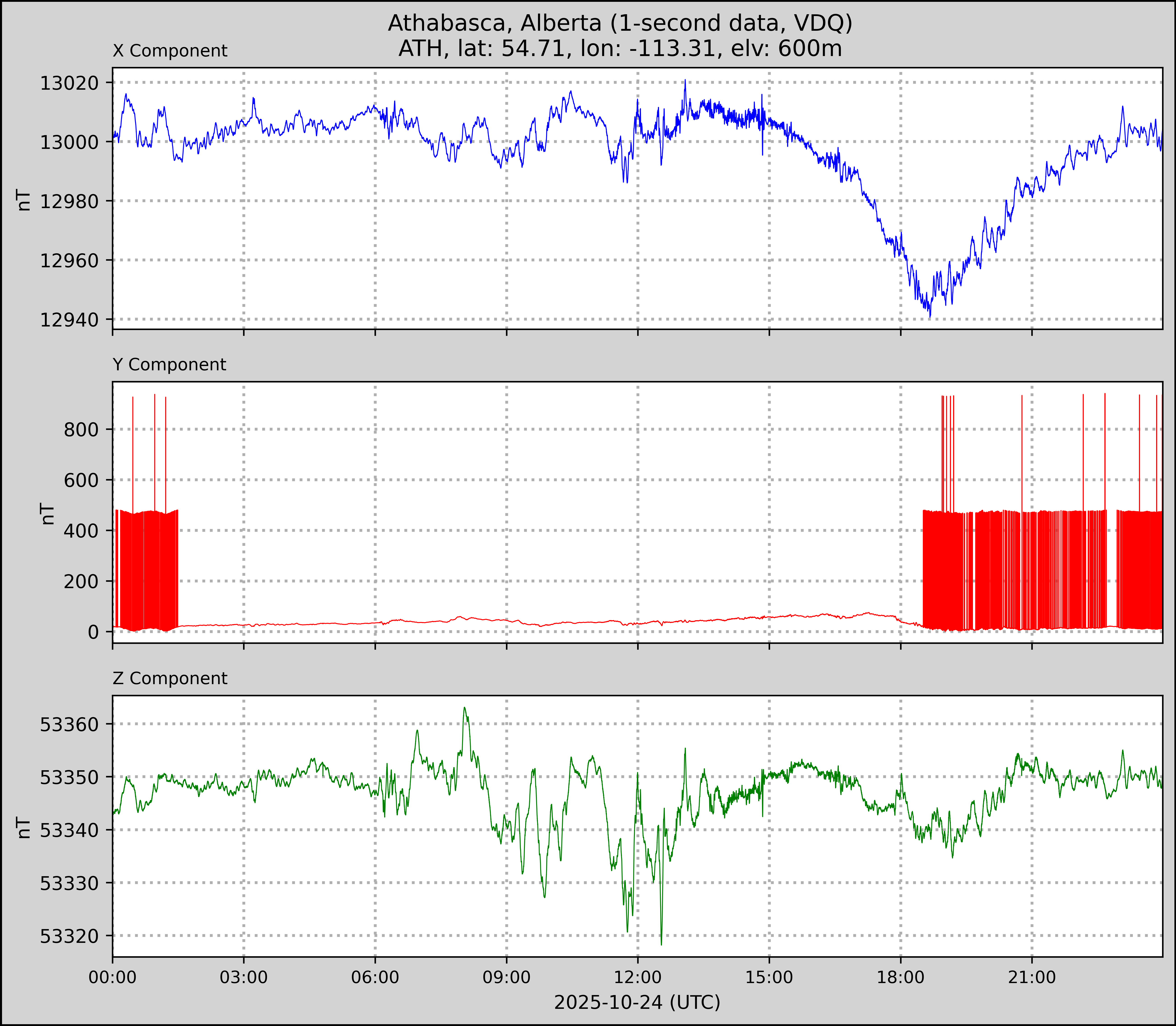Screen dimensions: 1176x1026
Task: Click the 06:00 time tick label
Action: click(x=375, y=977)
